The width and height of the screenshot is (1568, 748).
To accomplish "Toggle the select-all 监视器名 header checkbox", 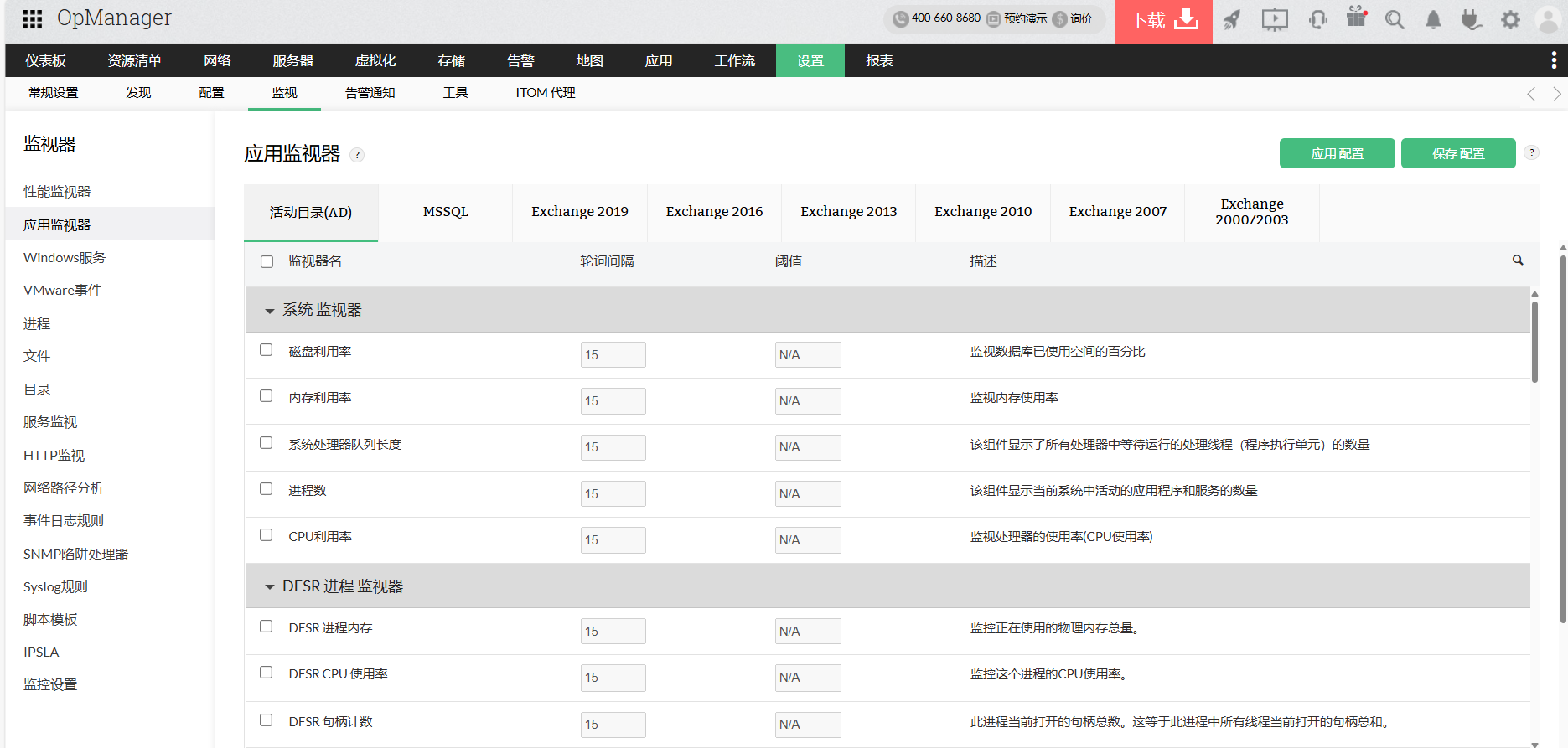I will (267, 262).
